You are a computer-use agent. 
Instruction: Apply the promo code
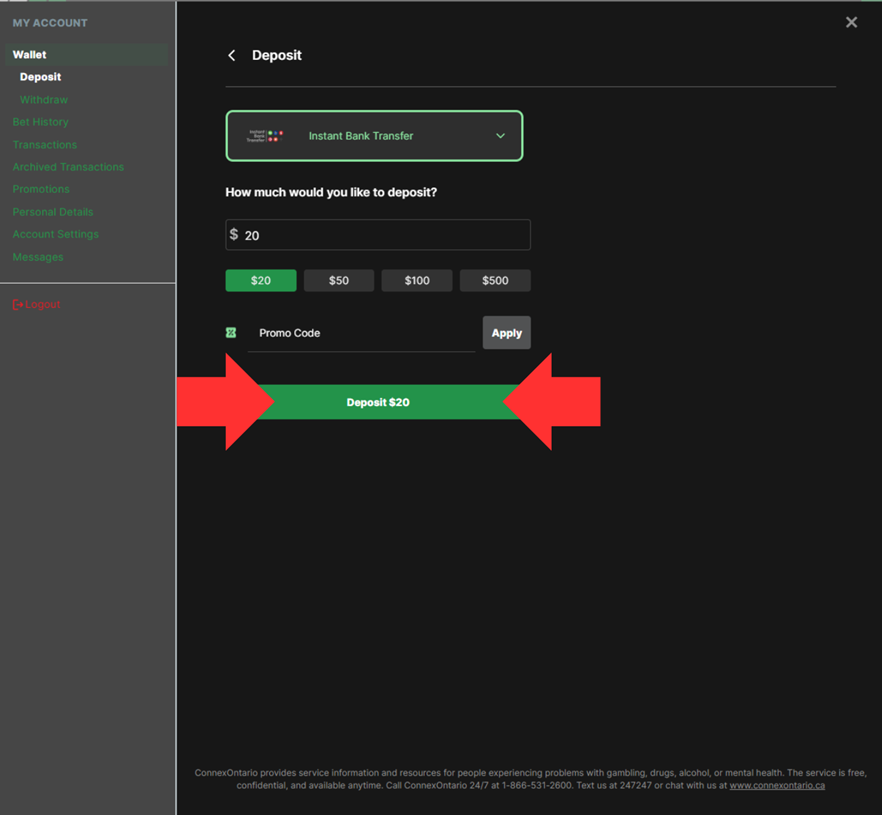click(x=506, y=333)
